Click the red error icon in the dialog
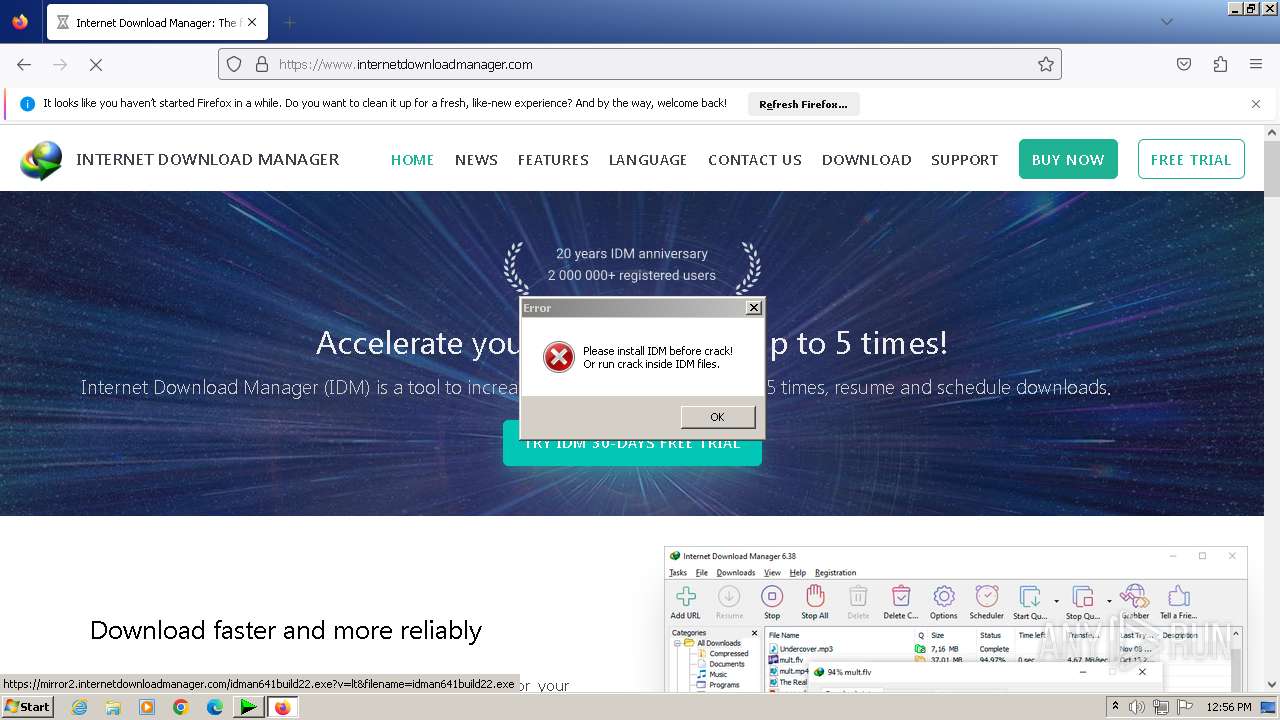The image size is (1280, 720). tap(559, 357)
